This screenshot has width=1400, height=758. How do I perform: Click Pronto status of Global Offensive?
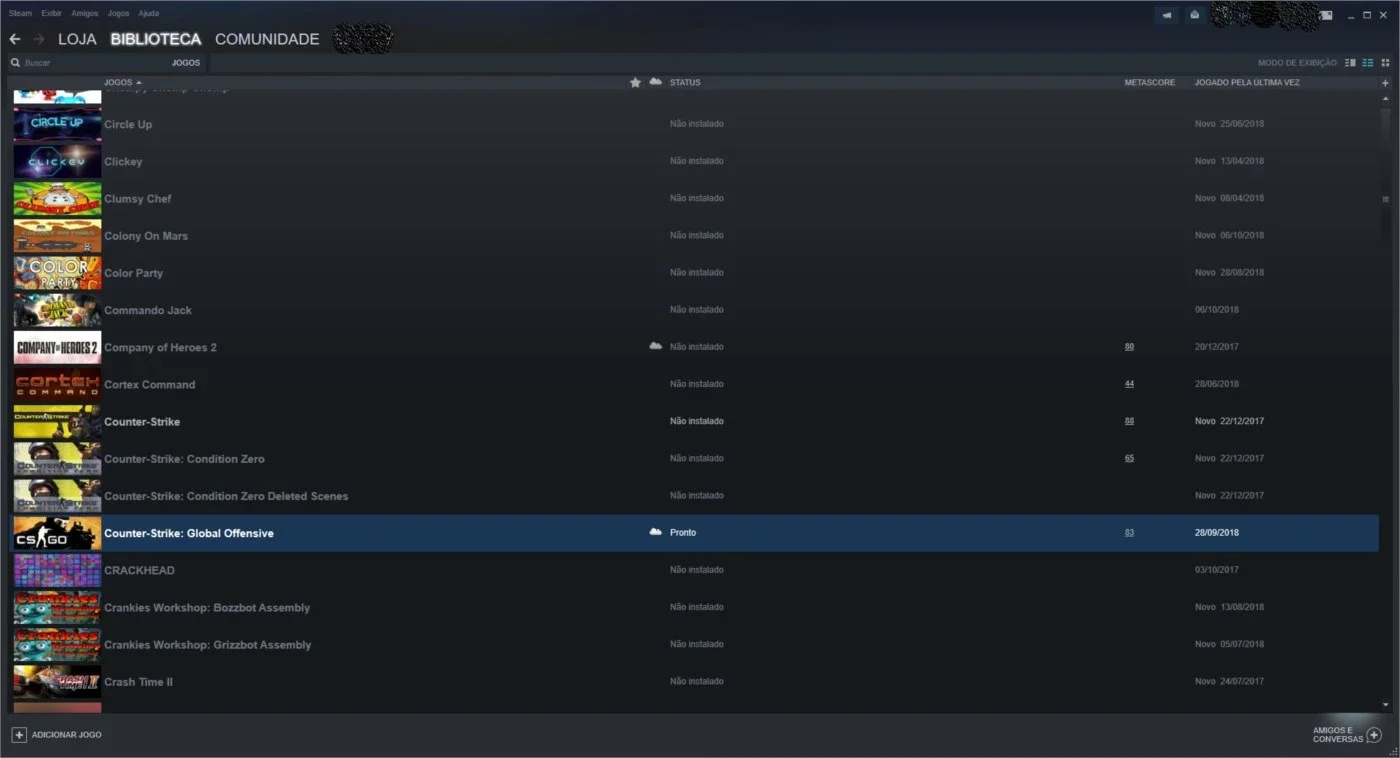pyautogui.click(x=683, y=533)
